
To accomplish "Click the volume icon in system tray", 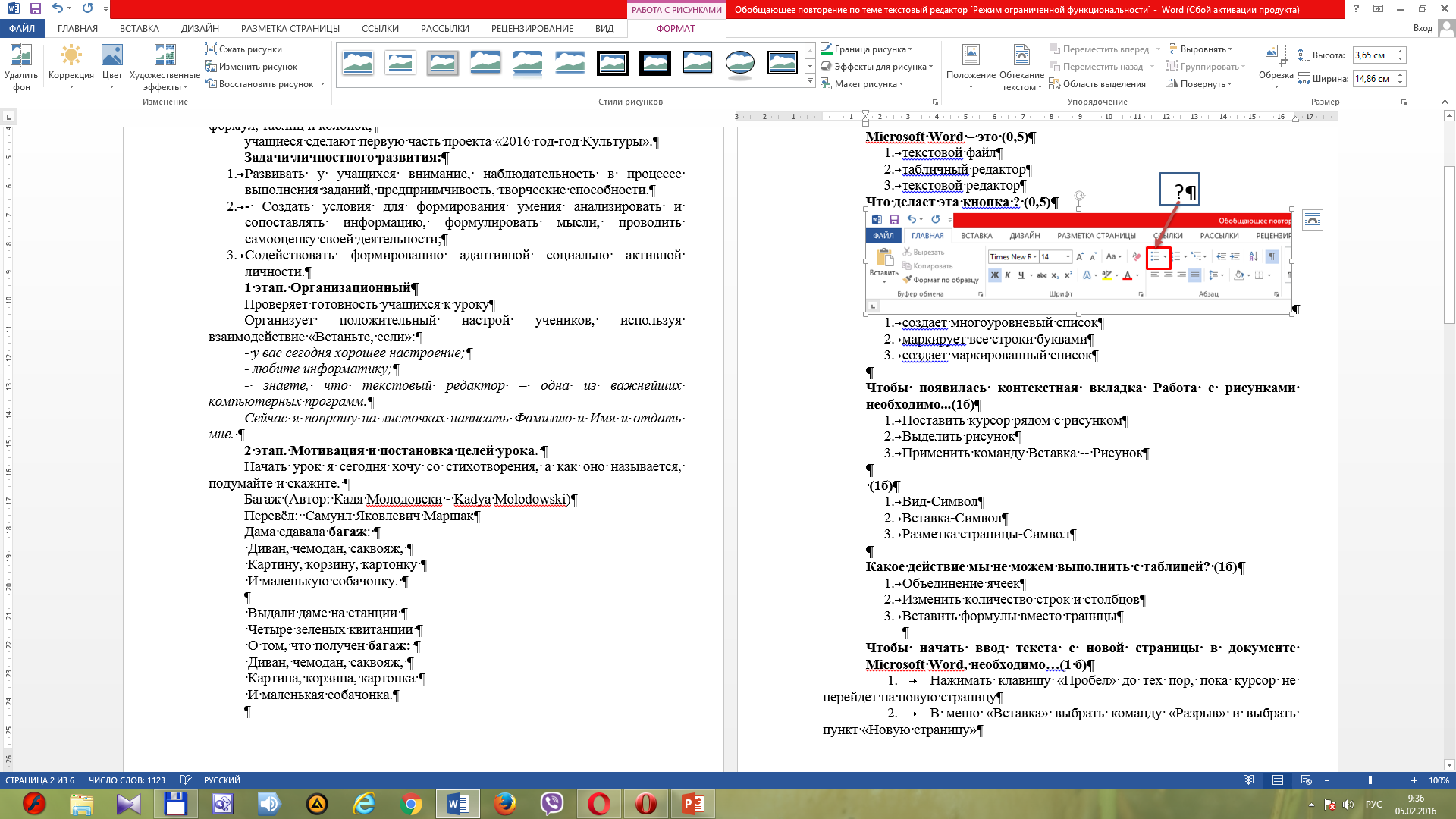I will (1348, 805).
